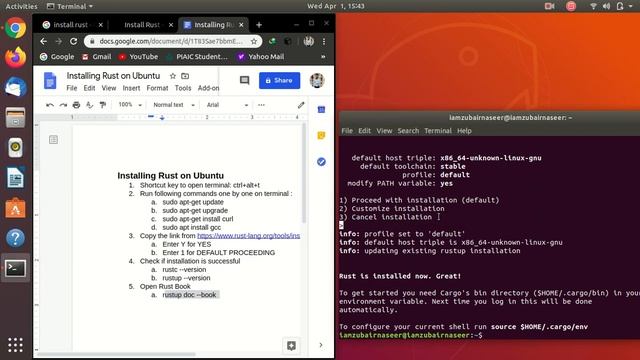Open Rhythmbox from the dock
The image size is (640, 360).
[x=16, y=147]
